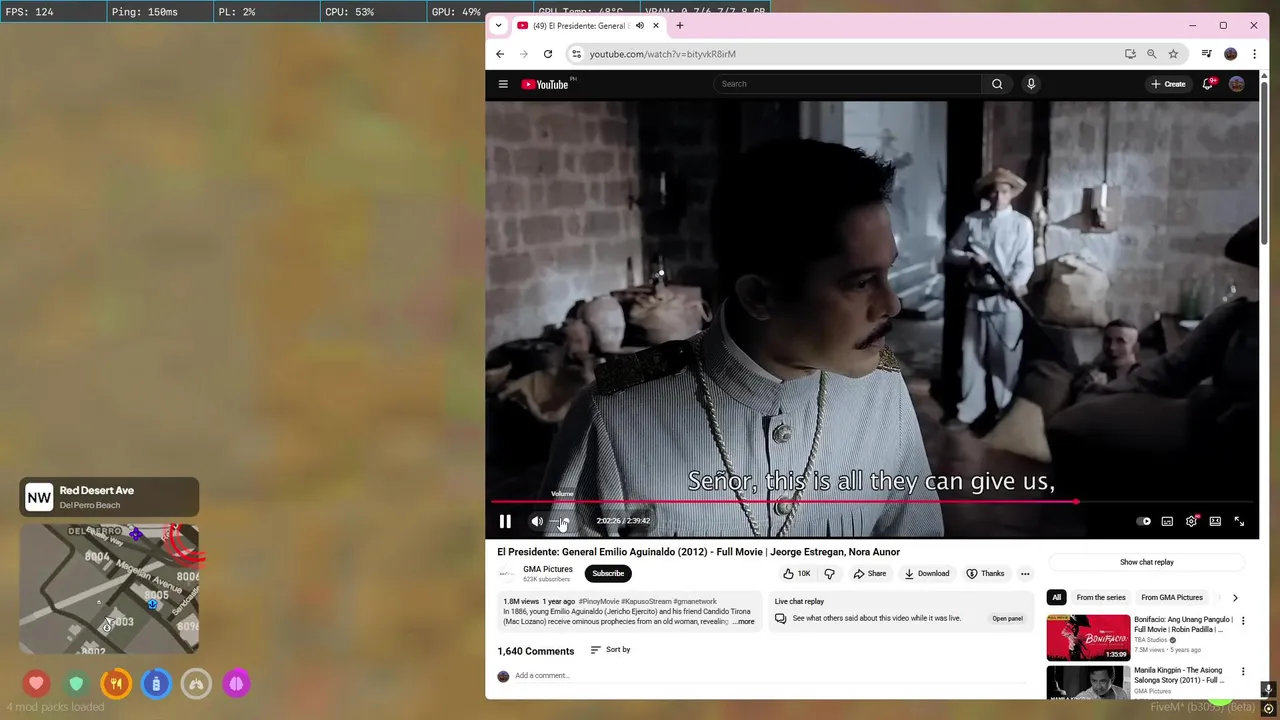Screen dimensions: 1280x720
Task: Click the youtube.com address bar URL
Action: 663,54
